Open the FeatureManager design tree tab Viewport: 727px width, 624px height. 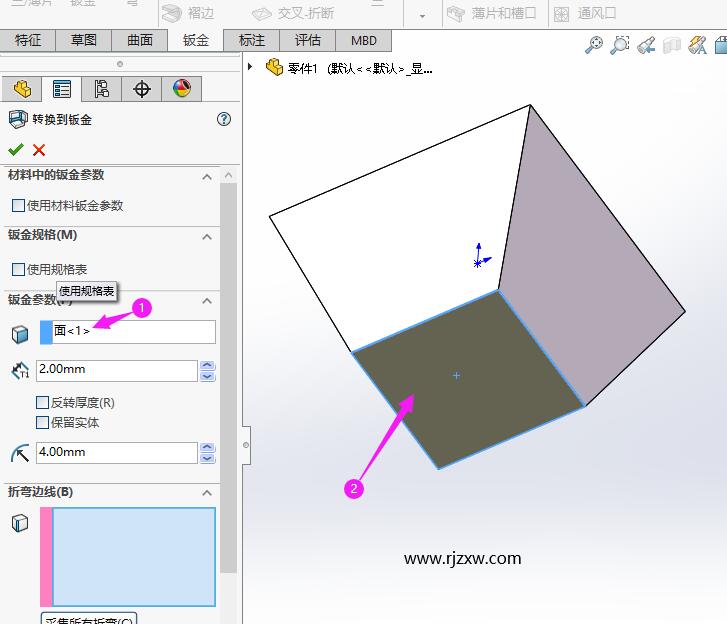pyautogui.click(x=22, y=89)
